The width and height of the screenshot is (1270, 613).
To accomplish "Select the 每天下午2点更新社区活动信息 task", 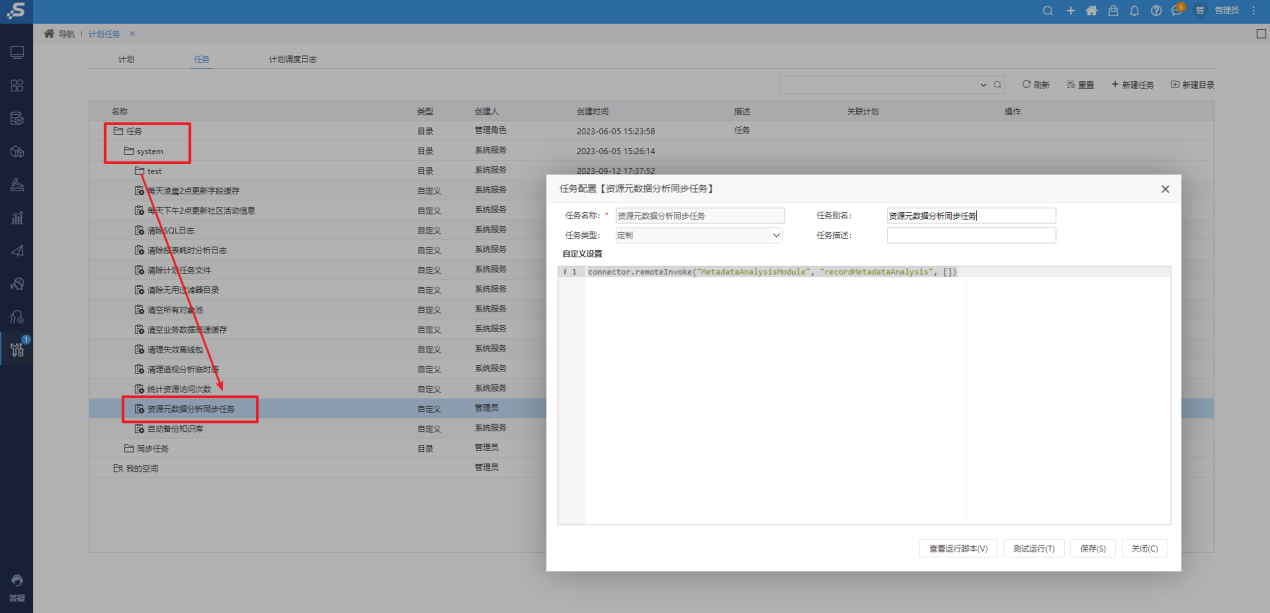I will [201, 210].
